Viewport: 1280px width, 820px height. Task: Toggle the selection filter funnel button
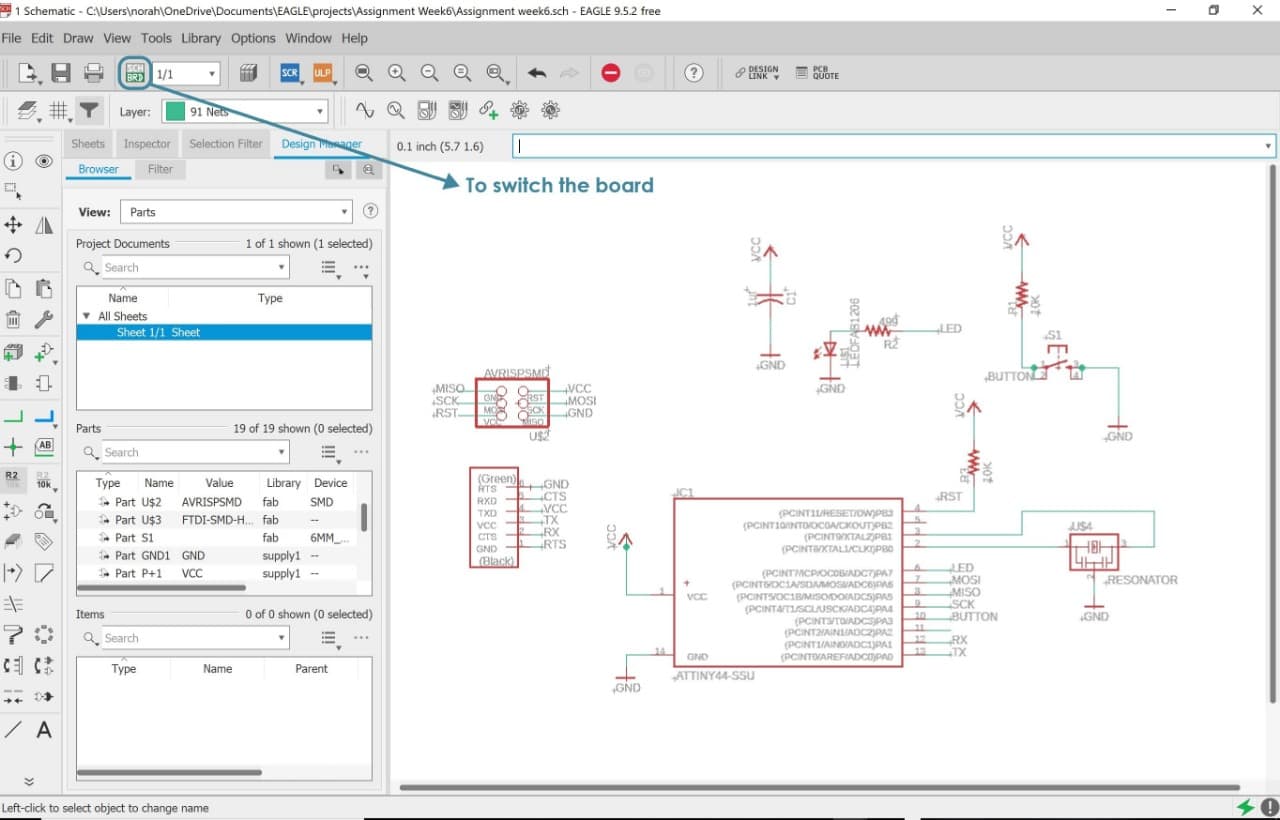[x=90, y=111]
